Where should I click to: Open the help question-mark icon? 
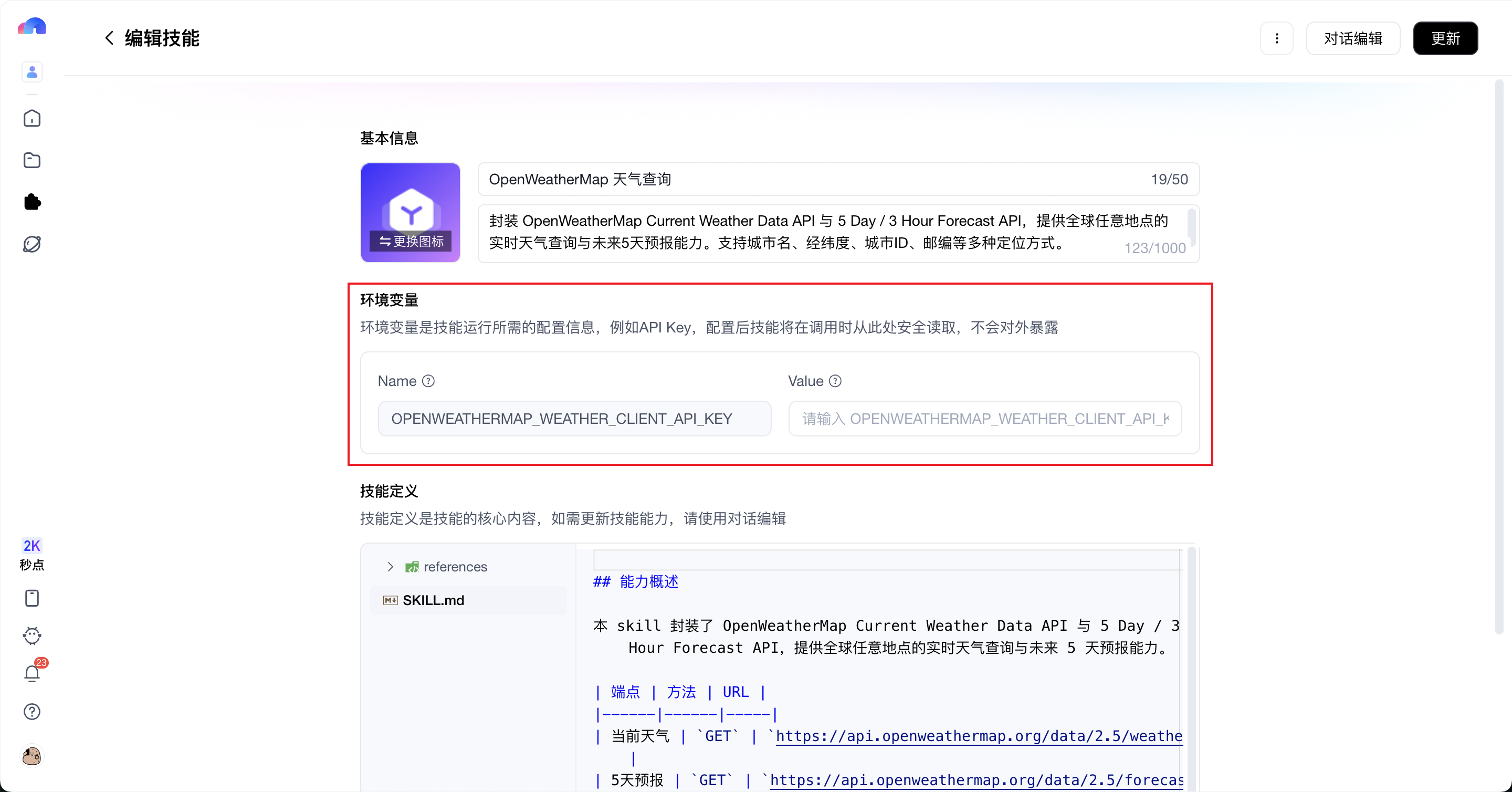pyautogui.click(x=32, y=712)
